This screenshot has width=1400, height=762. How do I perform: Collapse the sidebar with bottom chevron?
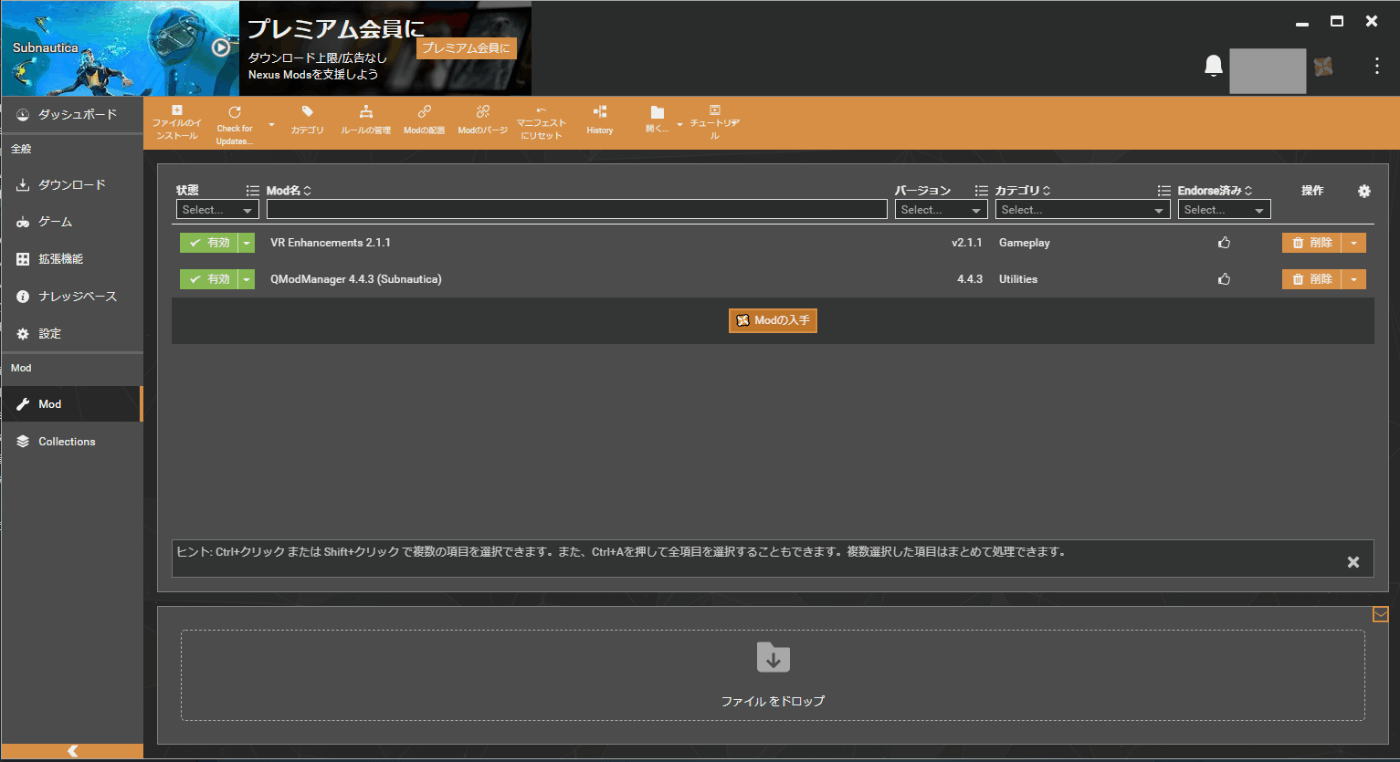pos(71,751)
